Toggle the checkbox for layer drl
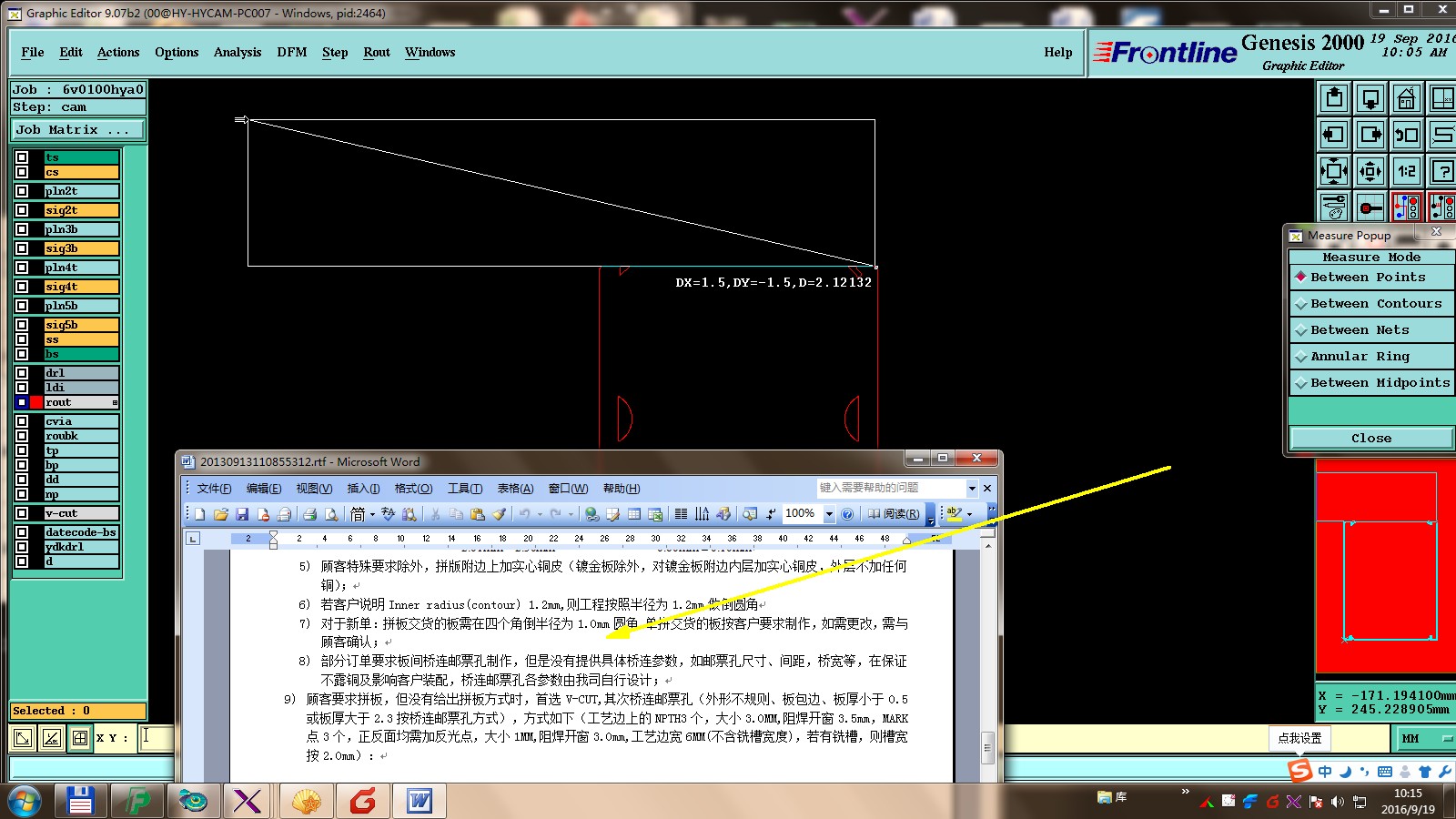 point(22,373)
